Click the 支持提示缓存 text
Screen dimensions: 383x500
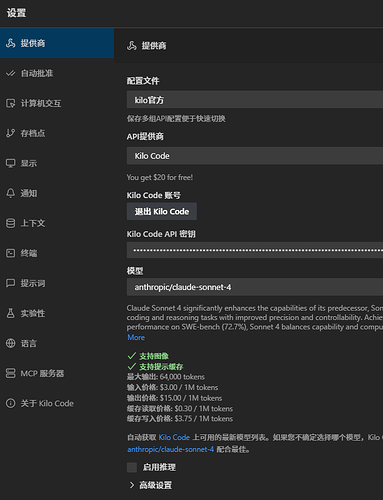point(161,367)
